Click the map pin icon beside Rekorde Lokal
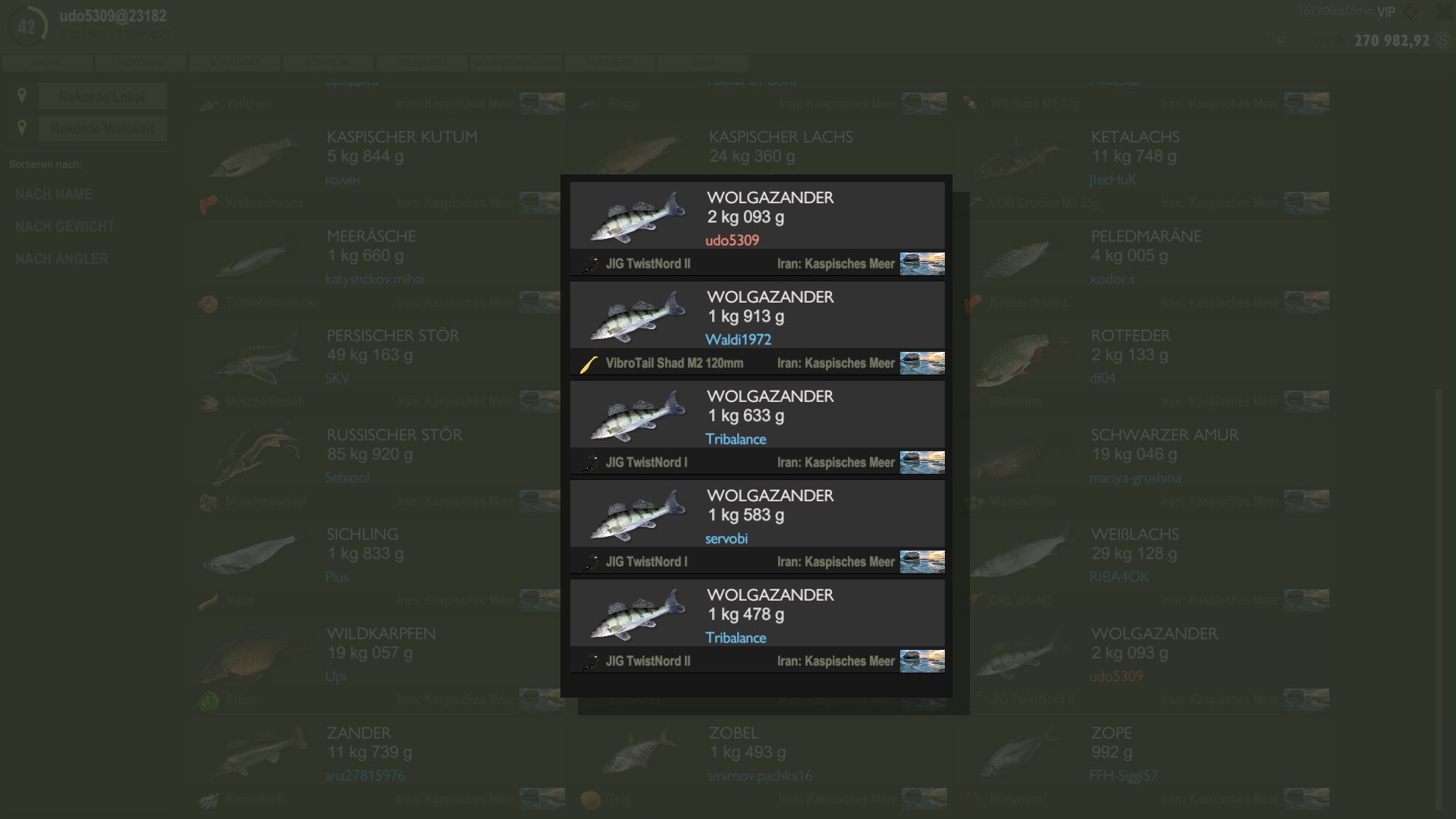This screenshot has width=1456, height=819. (22, 96)
